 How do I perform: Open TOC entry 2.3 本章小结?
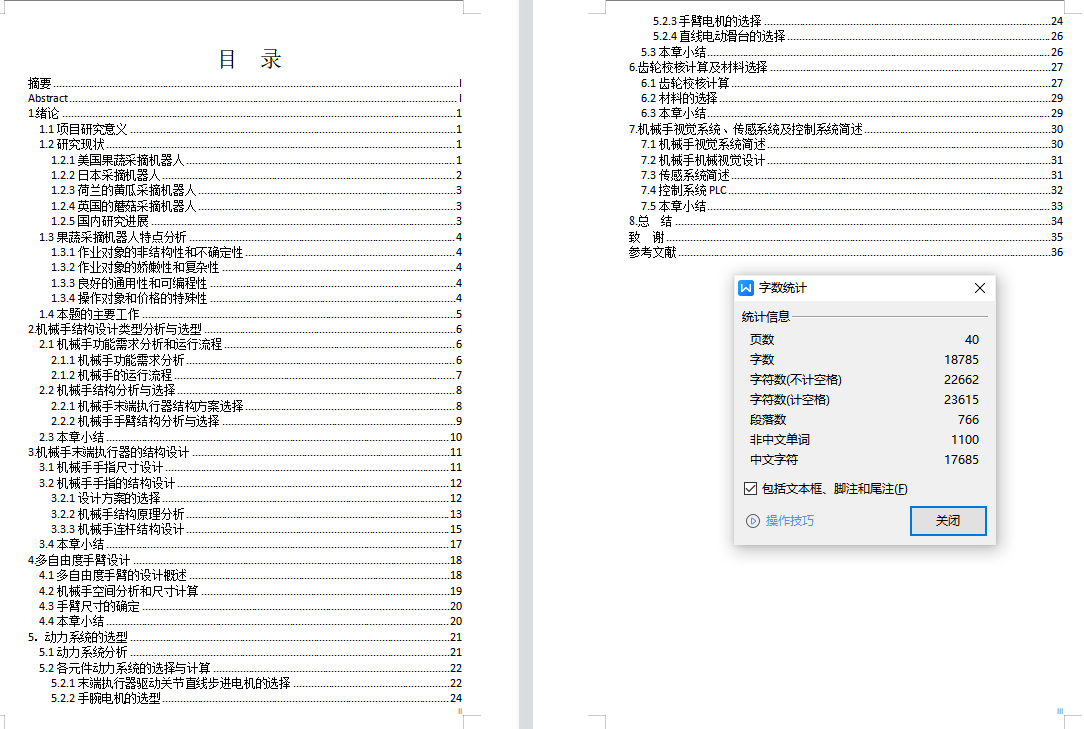250,437
